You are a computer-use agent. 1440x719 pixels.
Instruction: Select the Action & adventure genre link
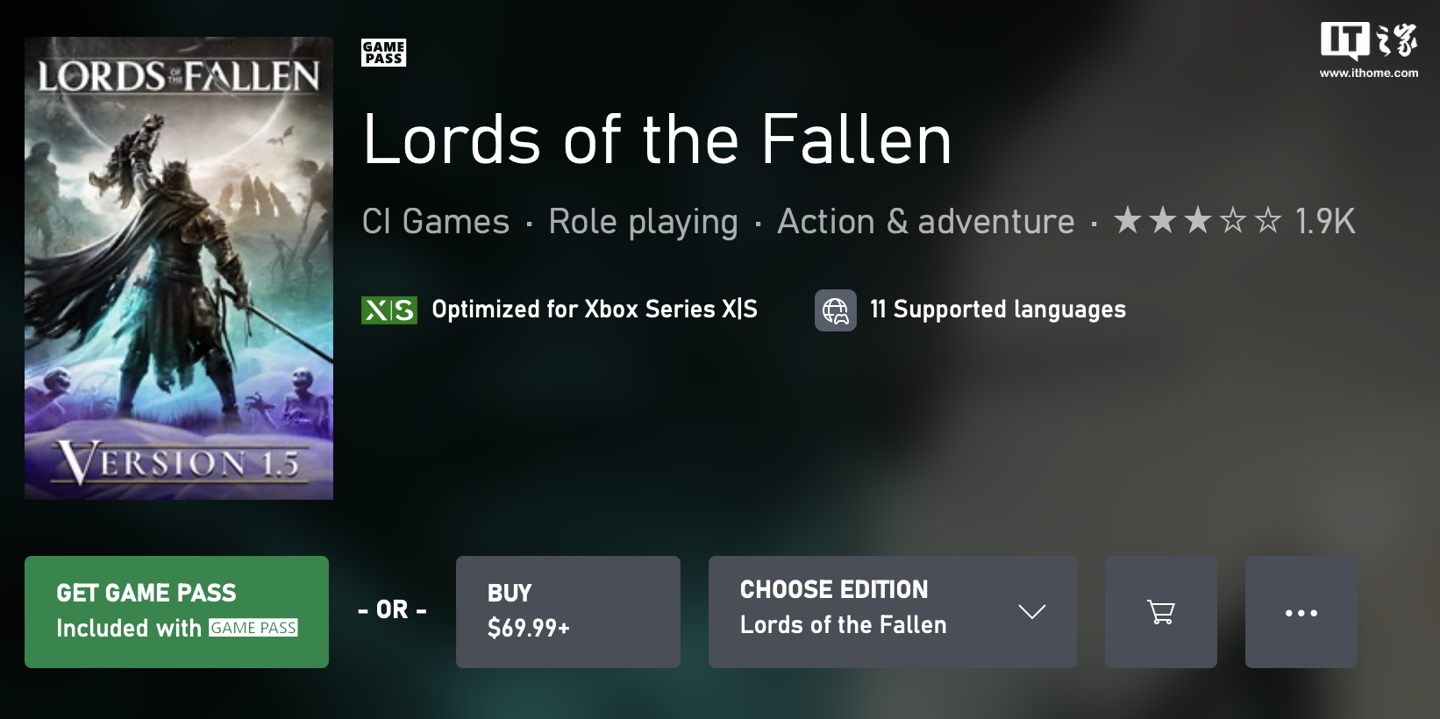point(925,221)
